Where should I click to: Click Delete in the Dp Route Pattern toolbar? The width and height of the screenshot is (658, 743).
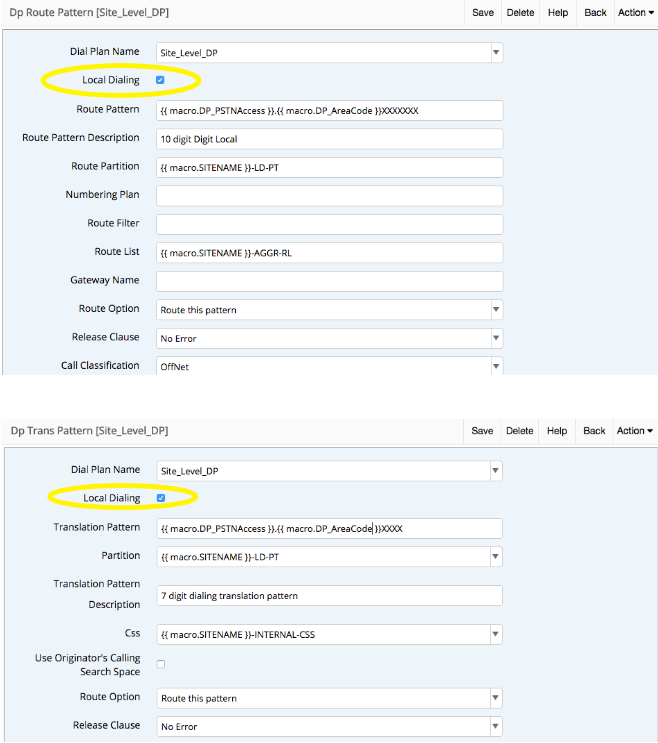(x=520, y=13)
